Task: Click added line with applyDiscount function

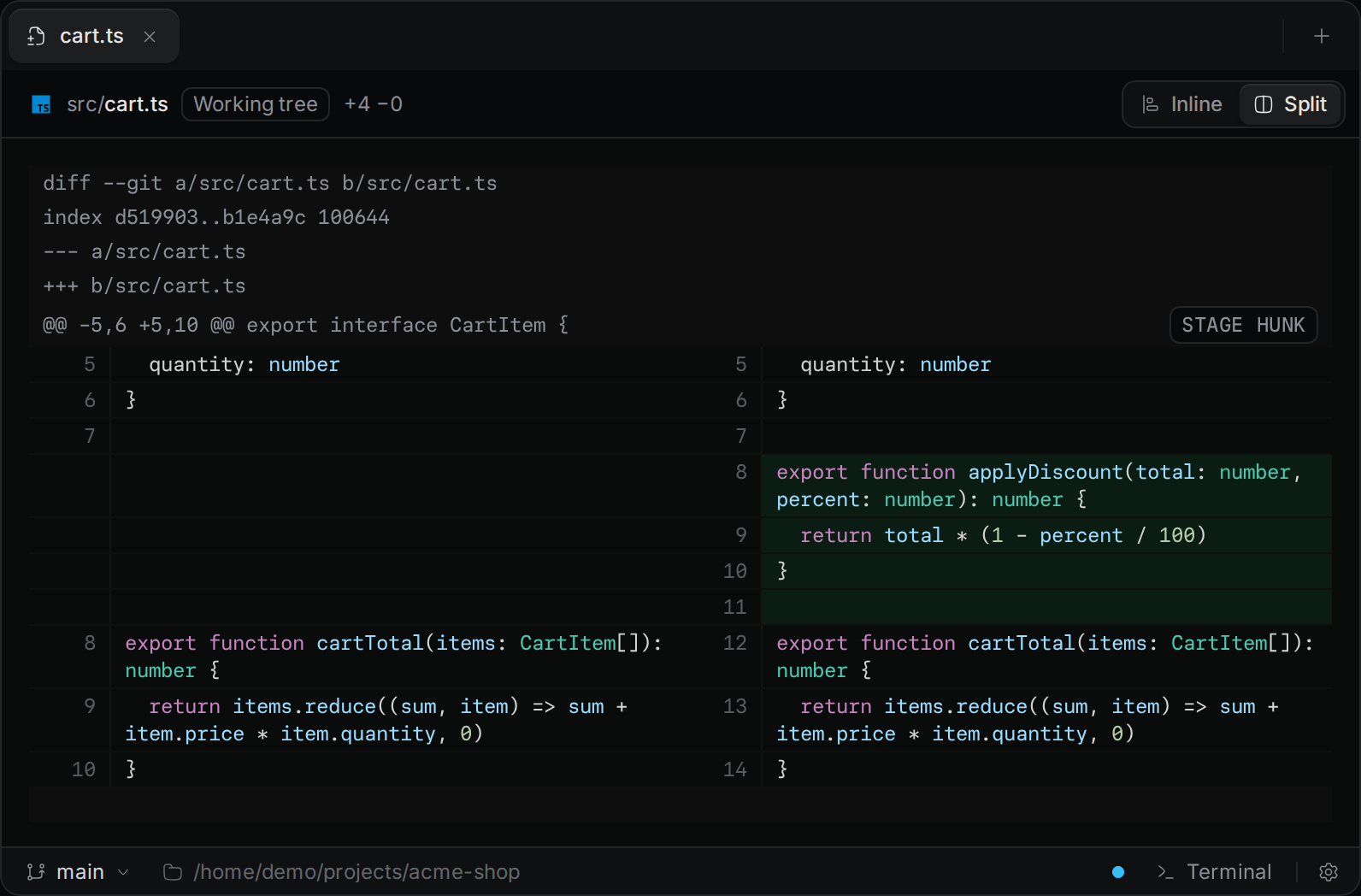Action: (x=1046, y=486)
